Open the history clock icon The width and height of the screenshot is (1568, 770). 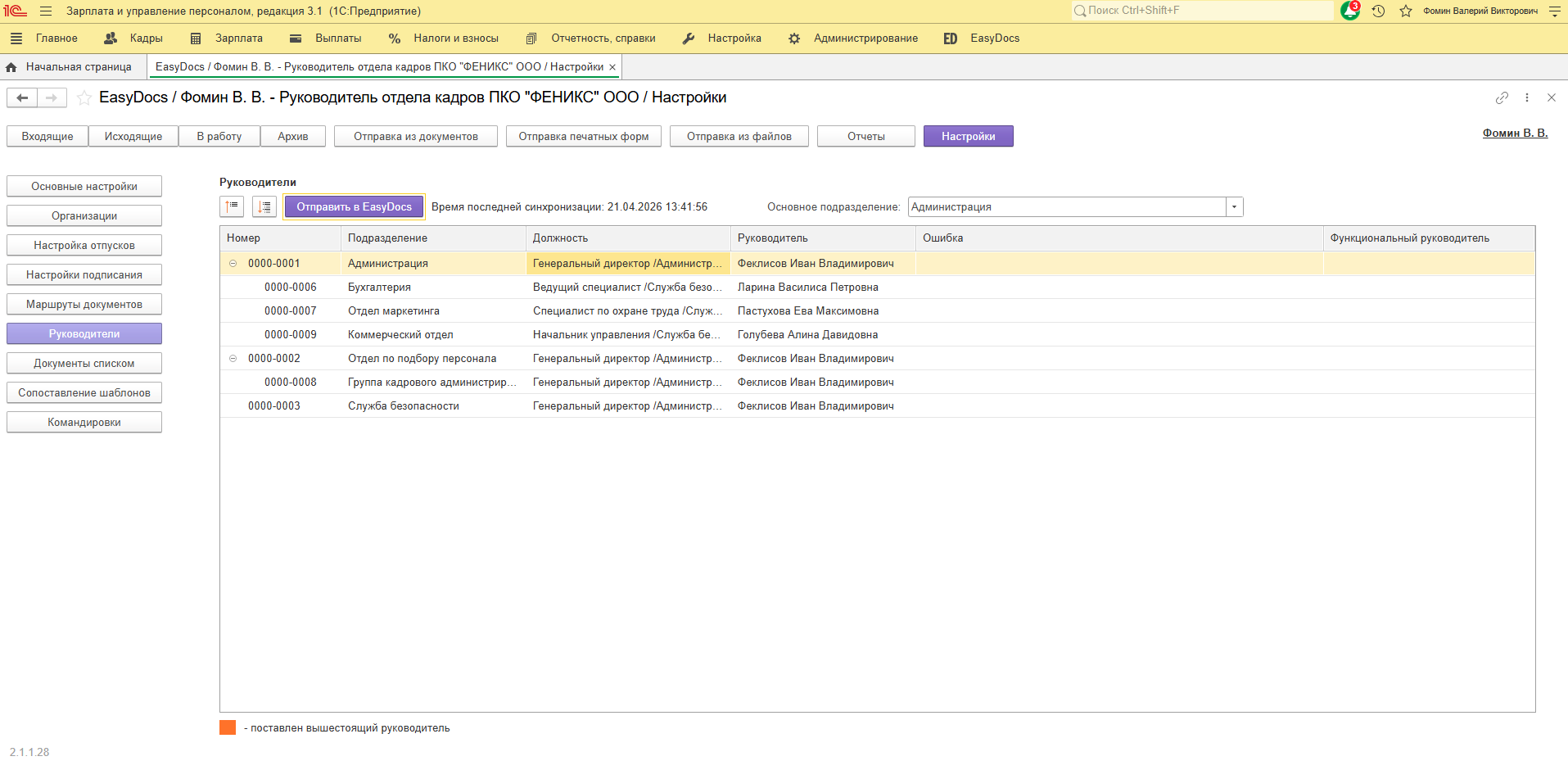coord(1379,11)
